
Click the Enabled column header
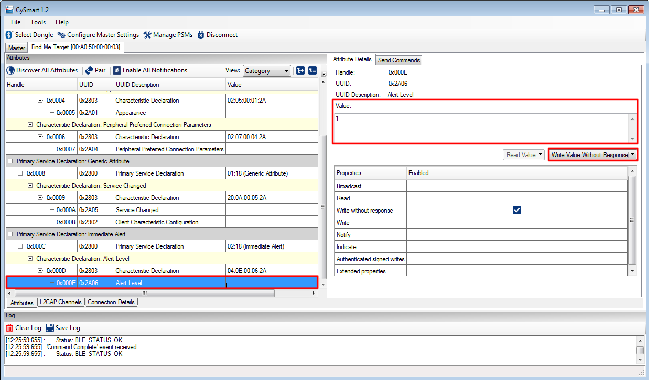coord(517,173)
